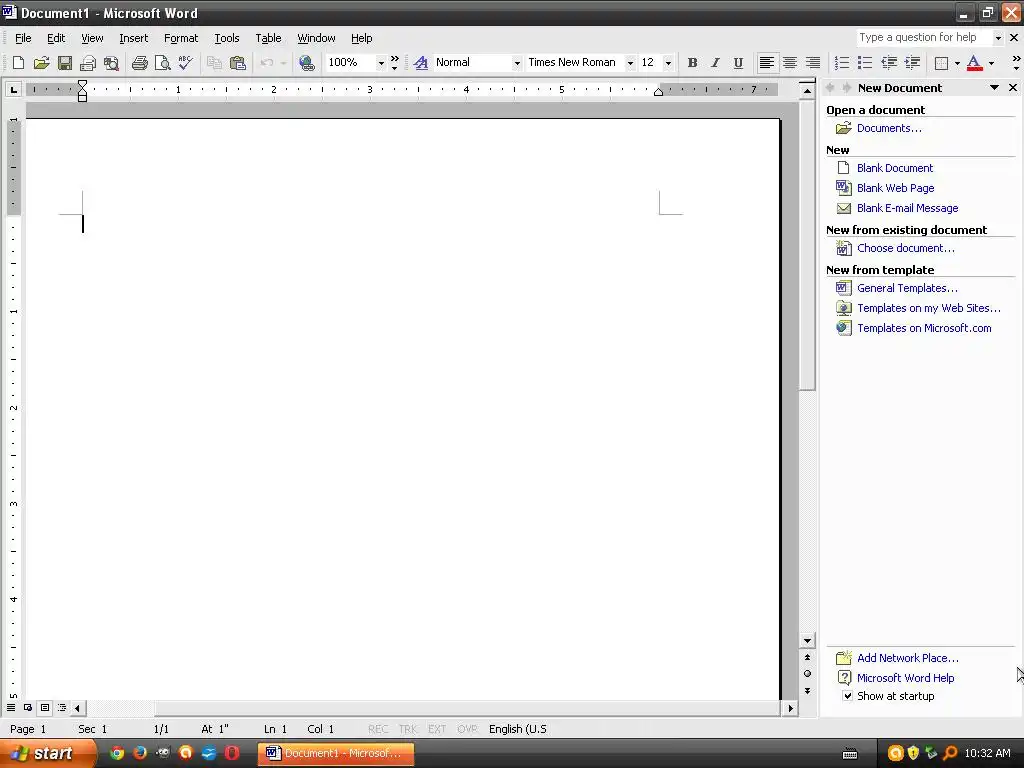Open the help question history dropdown
The width and height of the screenshot is (1024, 768).
coord(997,38)
